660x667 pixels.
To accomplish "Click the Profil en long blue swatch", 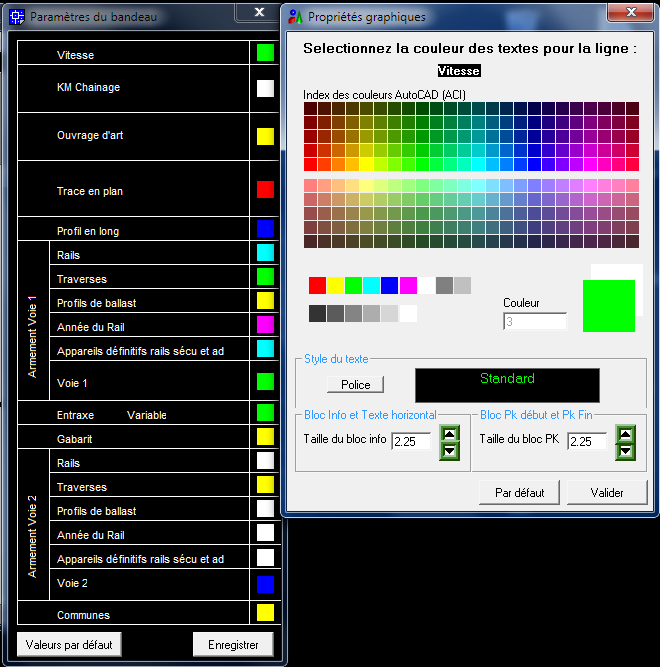I will [x=265, y=228].
